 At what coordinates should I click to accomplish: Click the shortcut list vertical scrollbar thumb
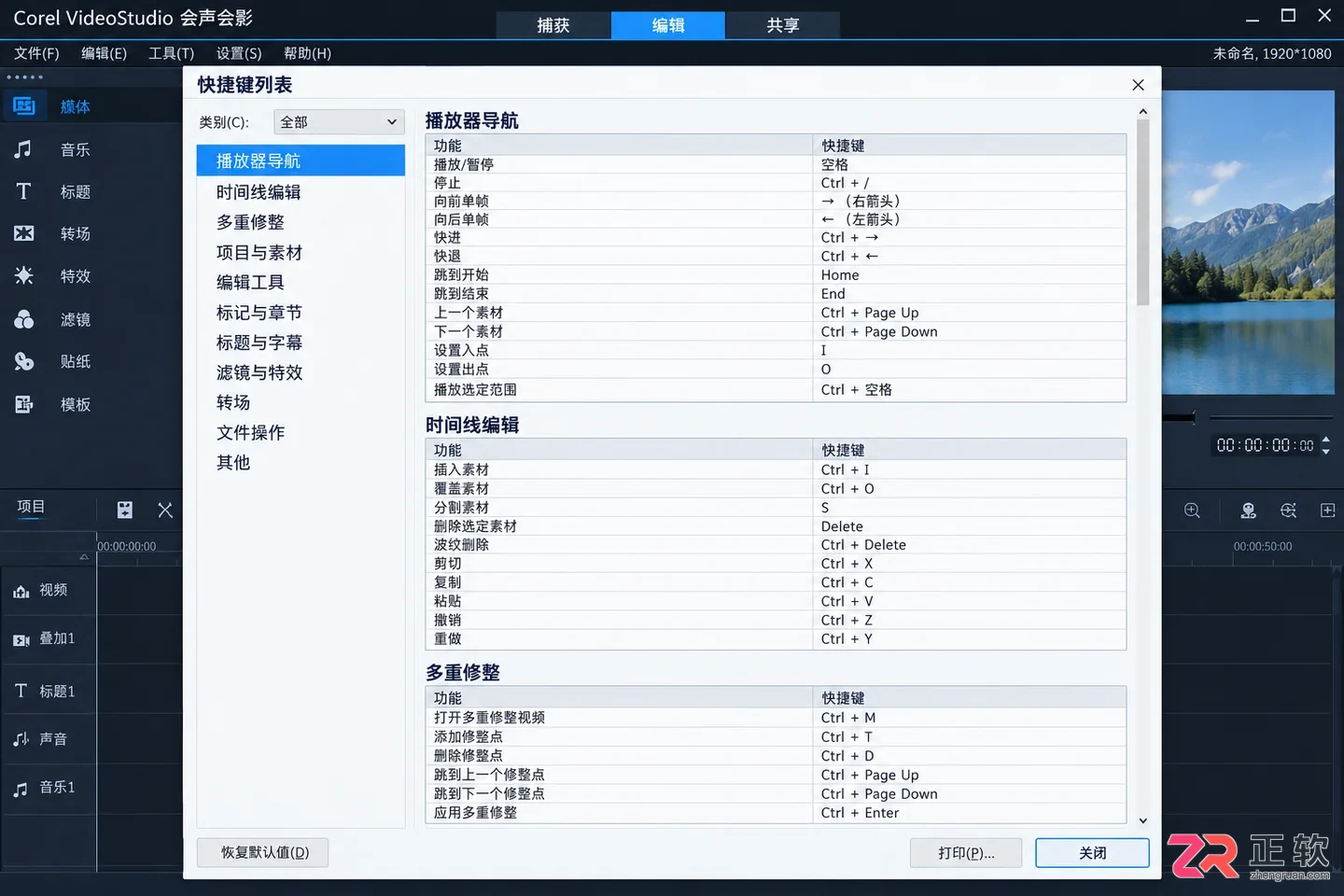[1142, 213]
